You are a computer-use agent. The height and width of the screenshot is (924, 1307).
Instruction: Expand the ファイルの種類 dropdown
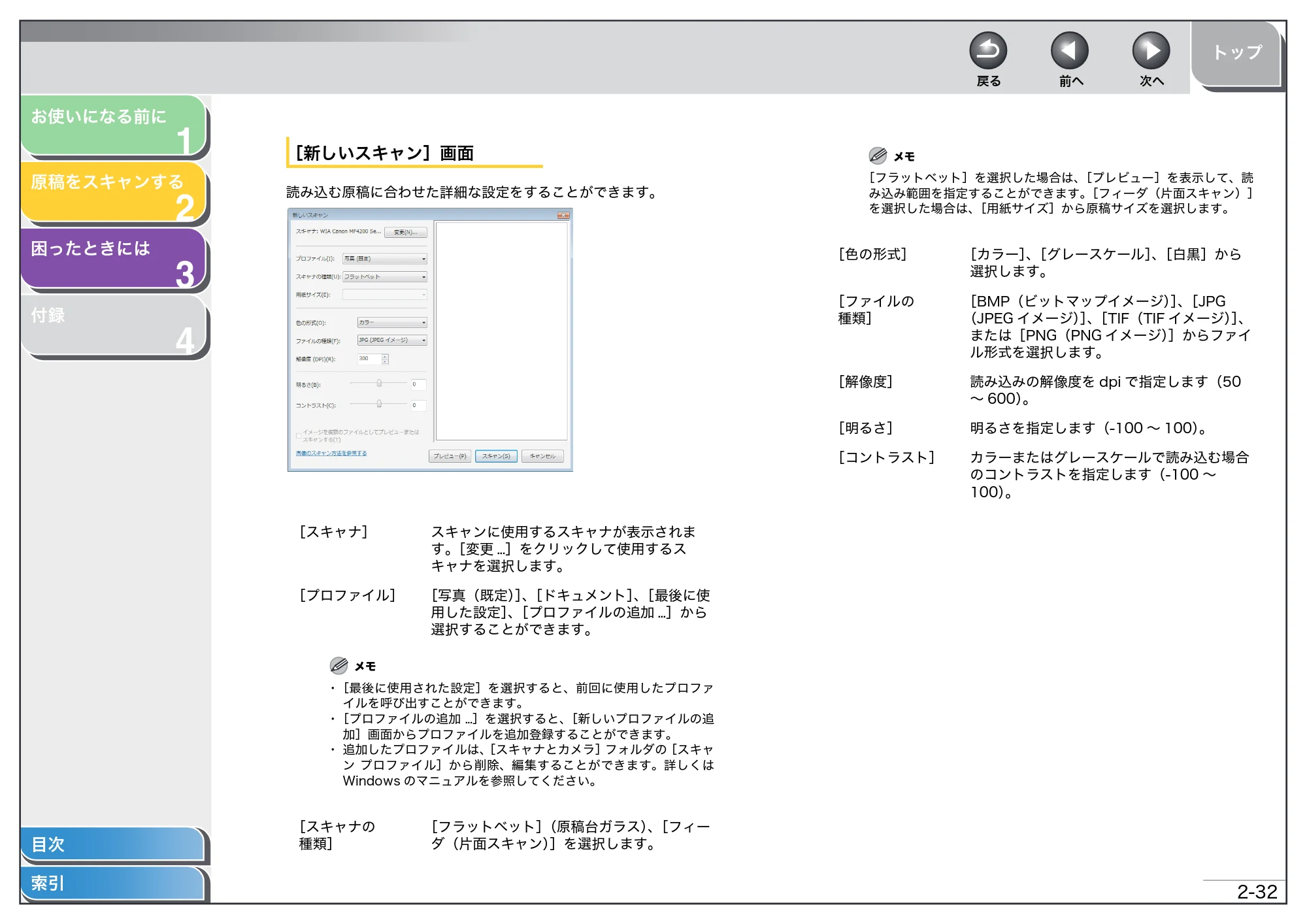[392, 340]
